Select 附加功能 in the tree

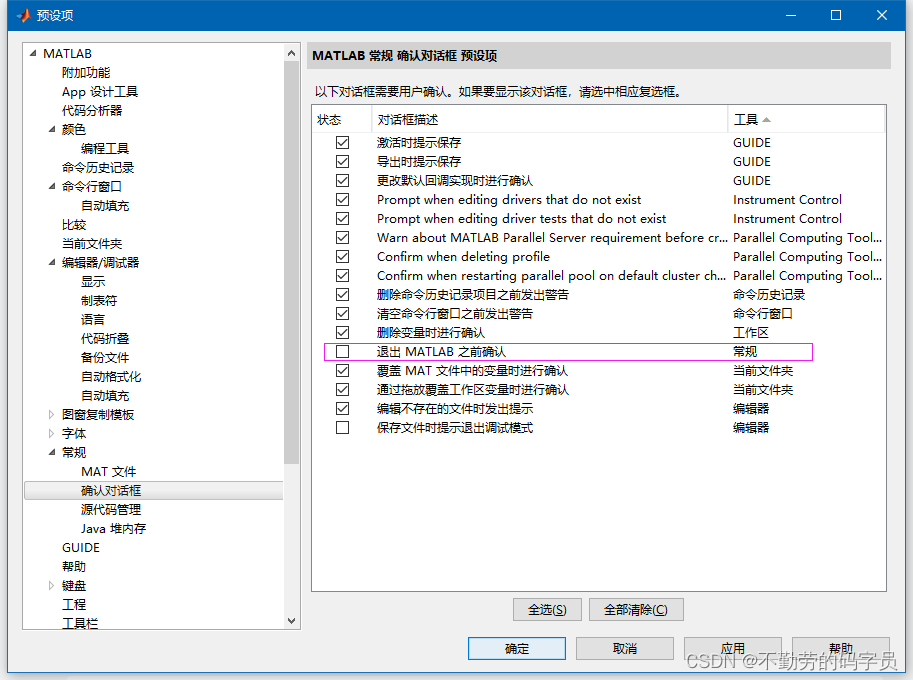click(86, 73)
